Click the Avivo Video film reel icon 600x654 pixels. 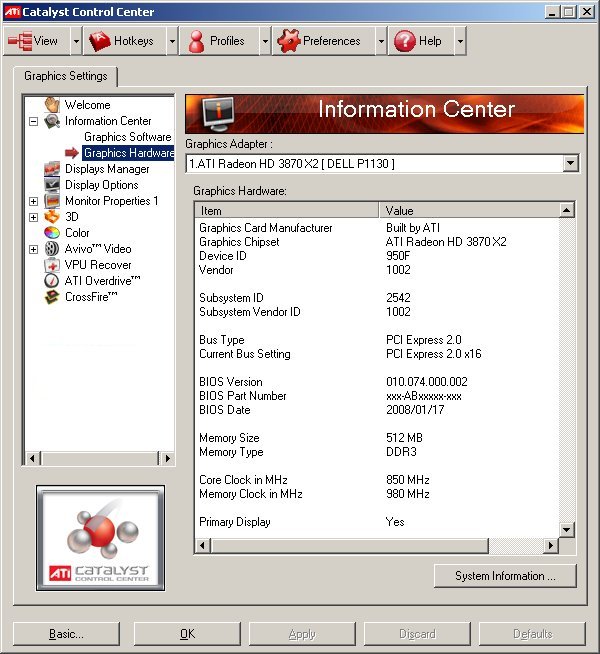52,249
